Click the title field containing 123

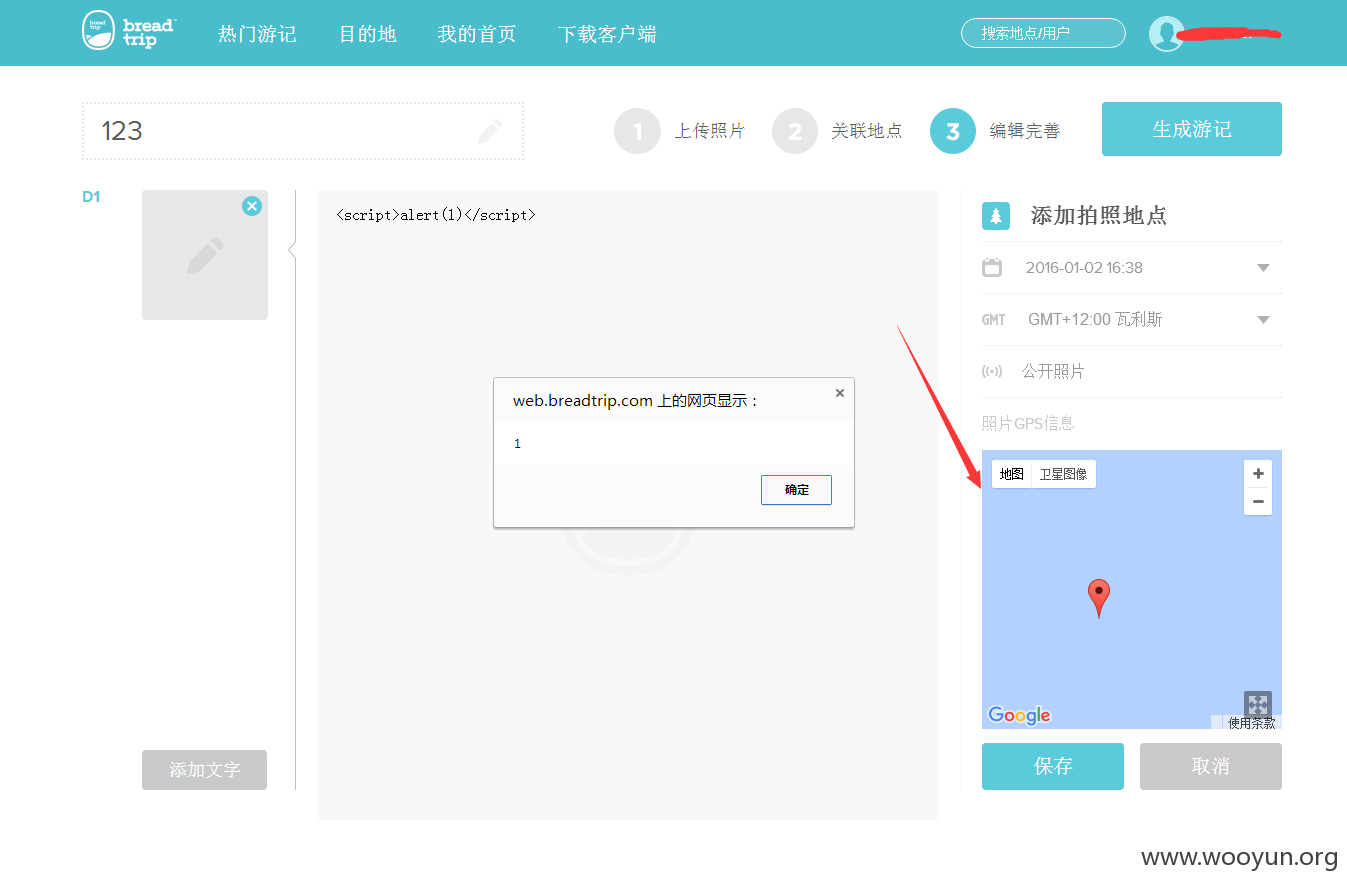click(302, 131)
